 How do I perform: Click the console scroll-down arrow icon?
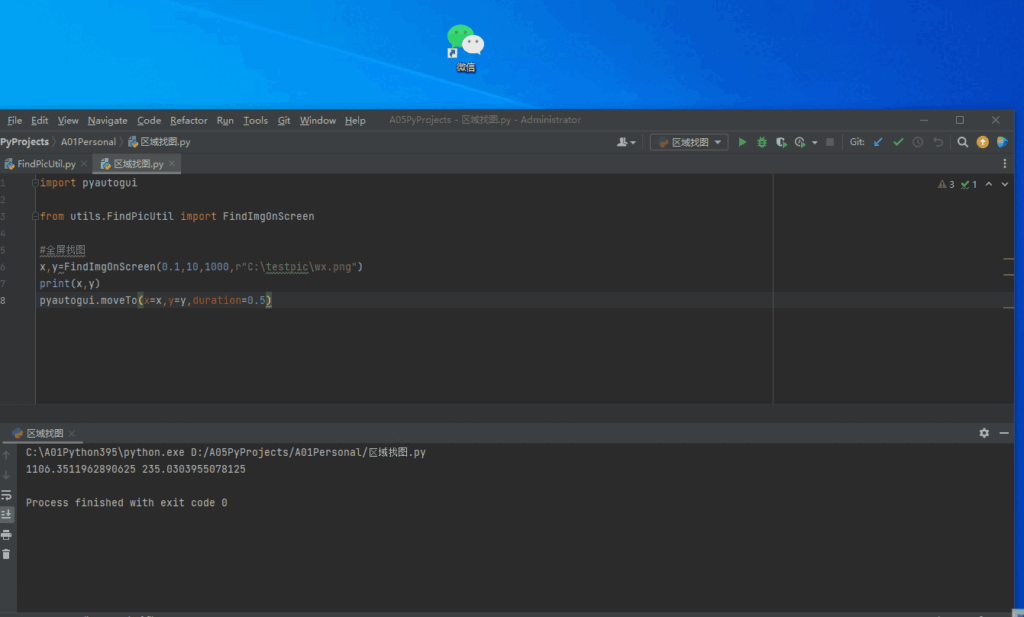click(x=7, y=475)
